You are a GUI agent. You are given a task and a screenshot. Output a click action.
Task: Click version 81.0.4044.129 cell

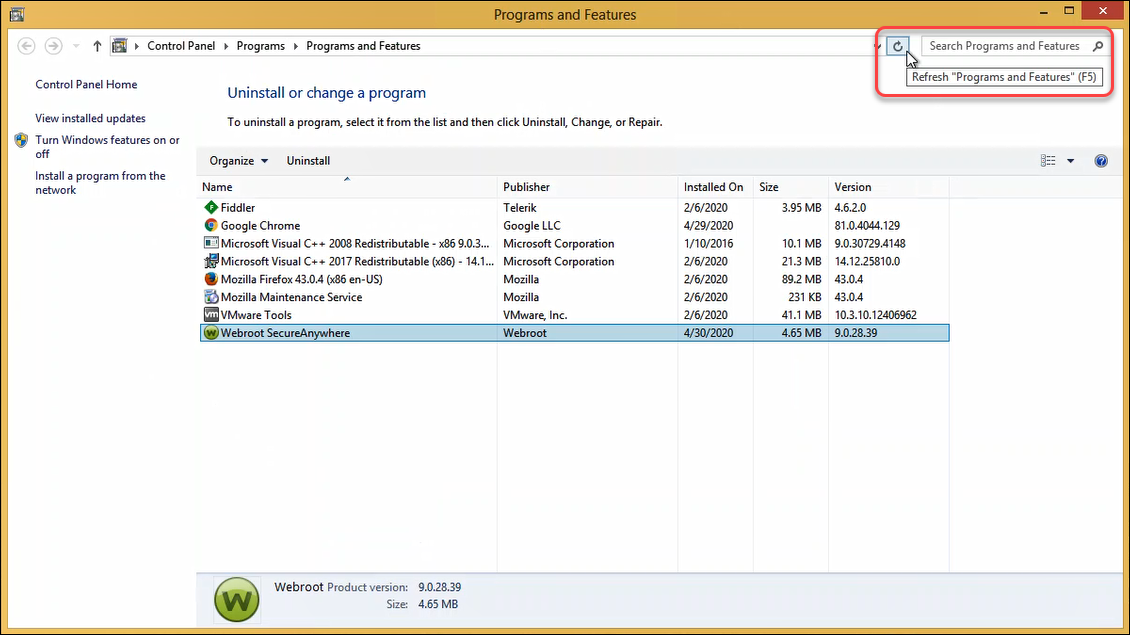pos(867,226)
